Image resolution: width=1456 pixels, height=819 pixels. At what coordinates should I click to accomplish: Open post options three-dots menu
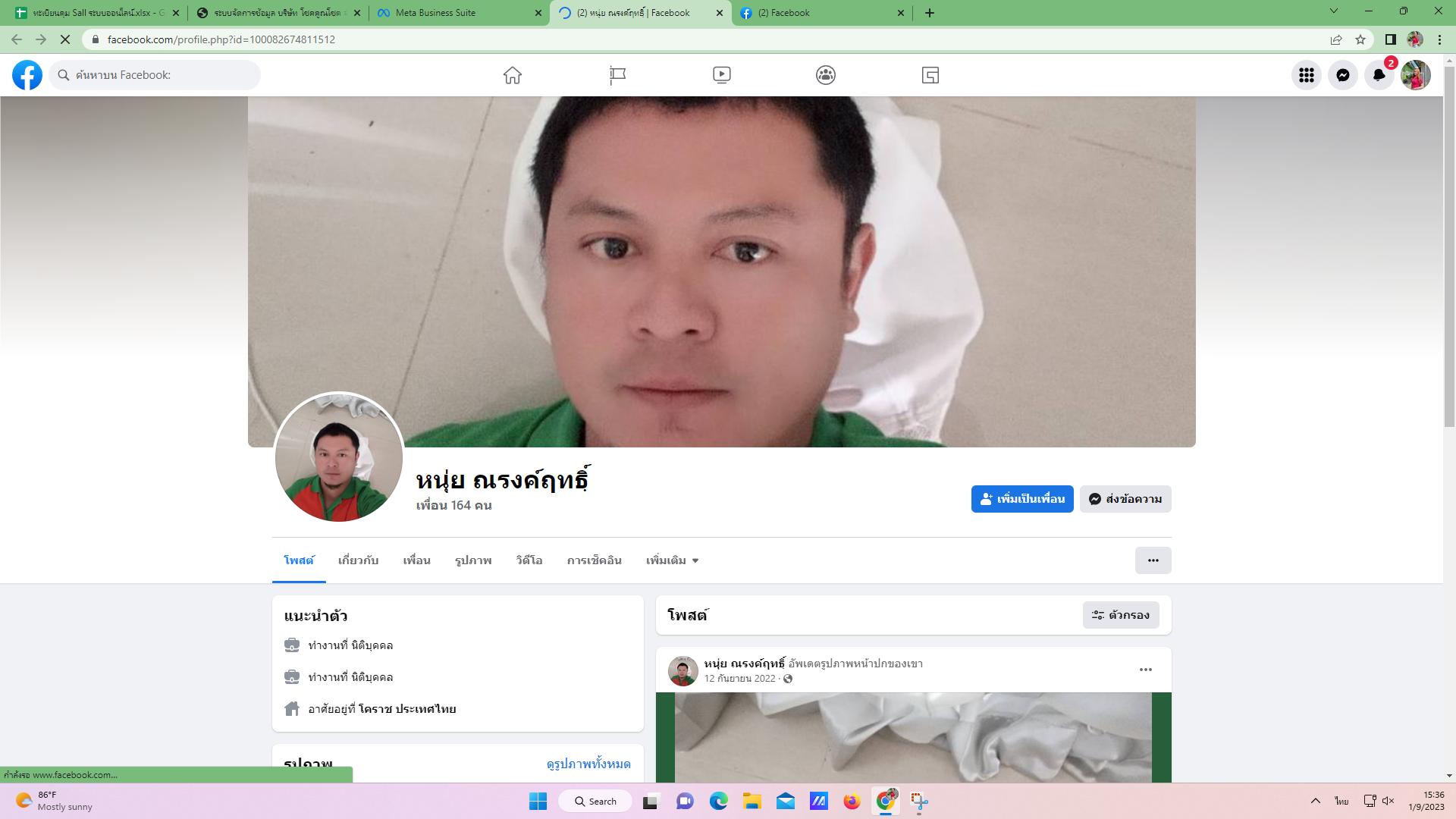(x=1145, y=670)
